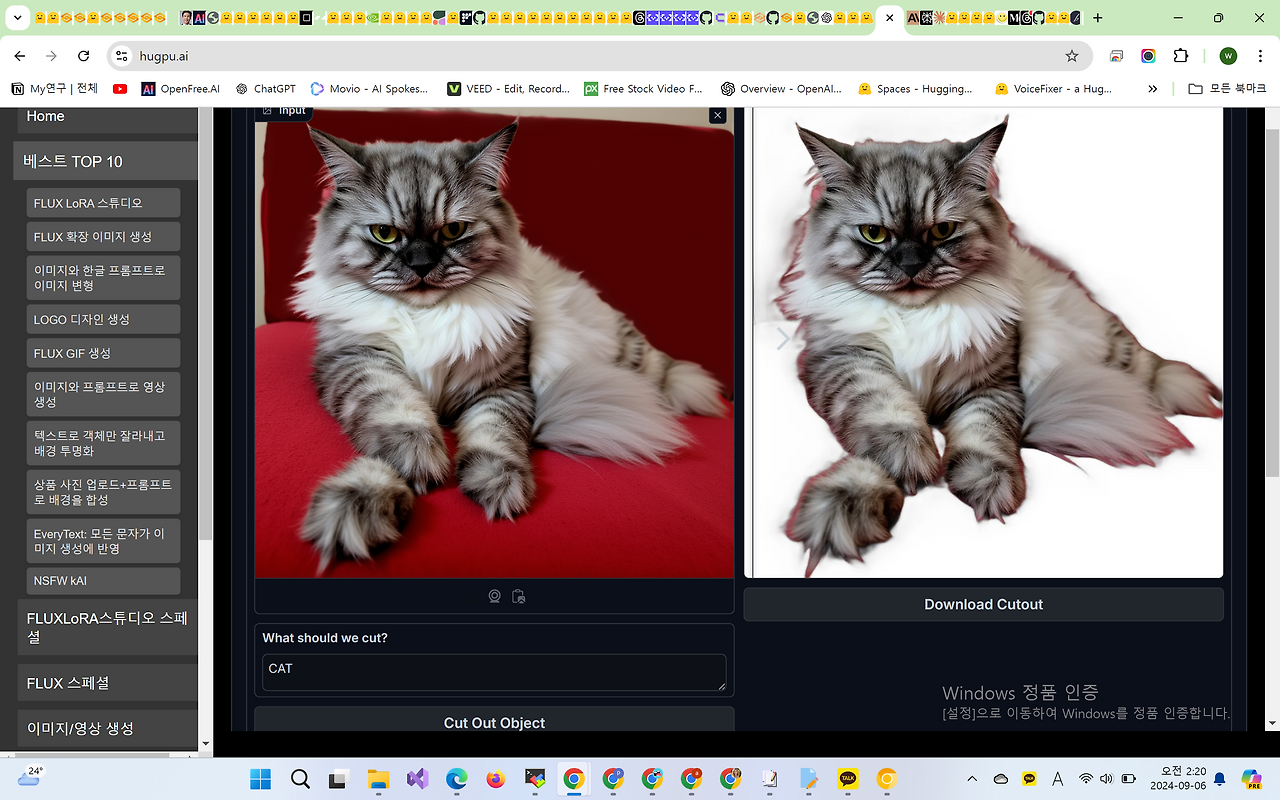Open the 베스트 TOP 10 sidebar section
The height and width of the screenshot is (800, 1280).
point(105,161)
